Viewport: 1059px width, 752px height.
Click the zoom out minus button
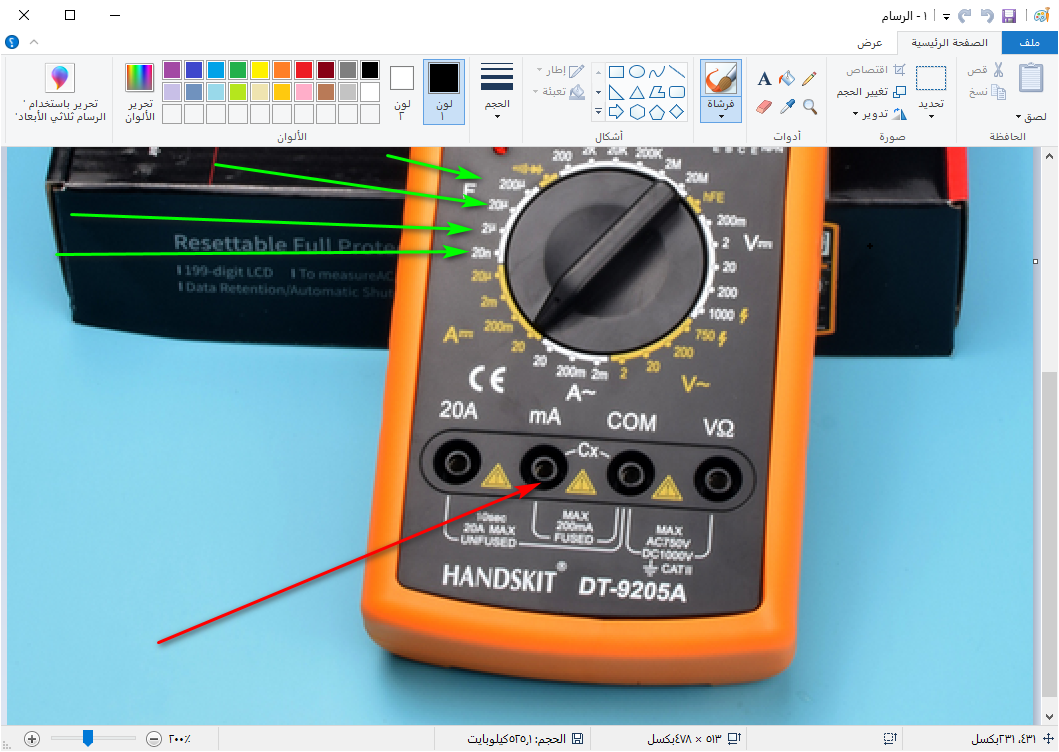click(x=153, y=739)
